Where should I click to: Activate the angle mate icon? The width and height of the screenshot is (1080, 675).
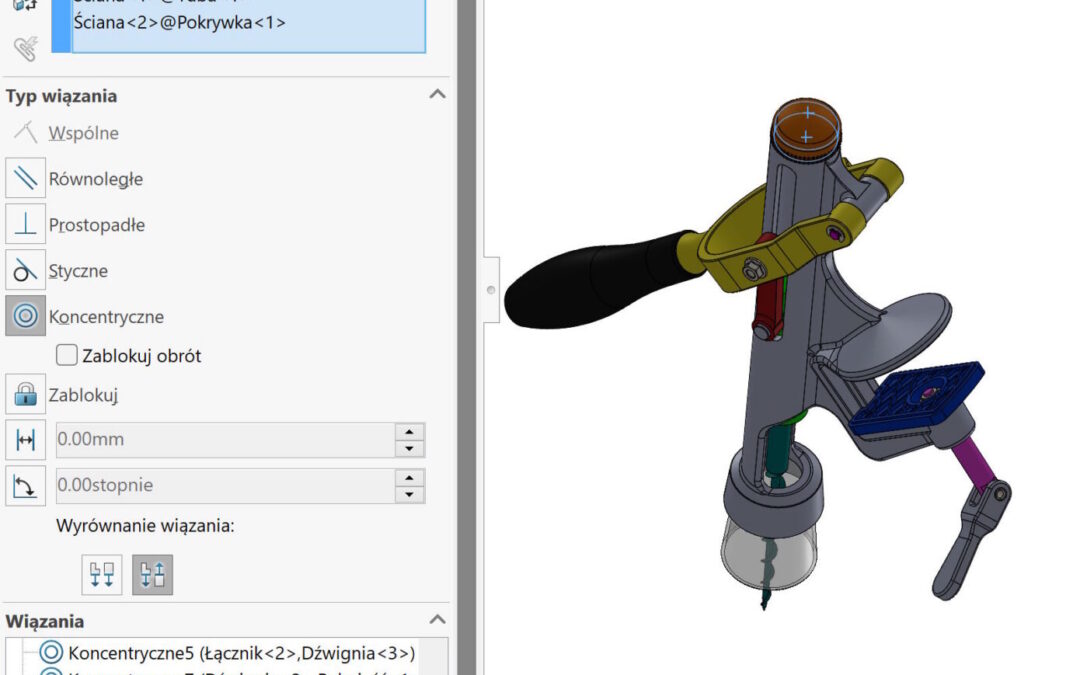[25, 486]
